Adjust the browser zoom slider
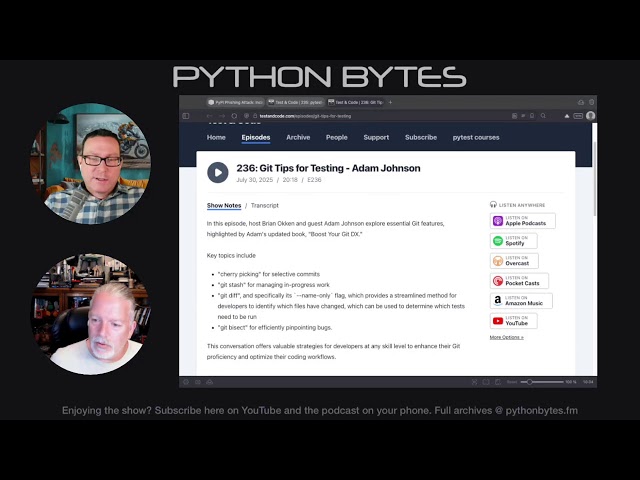The image size is (640, 480). click(542, 382)
